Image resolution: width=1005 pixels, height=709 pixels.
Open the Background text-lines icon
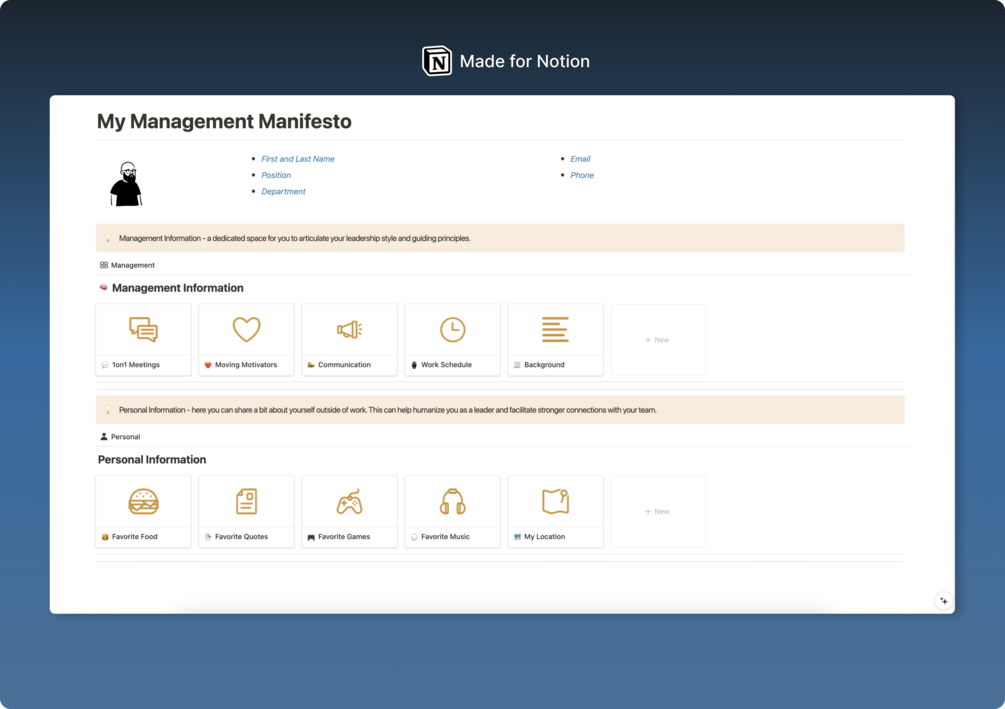pyautogui.click(x=555, y=329)
